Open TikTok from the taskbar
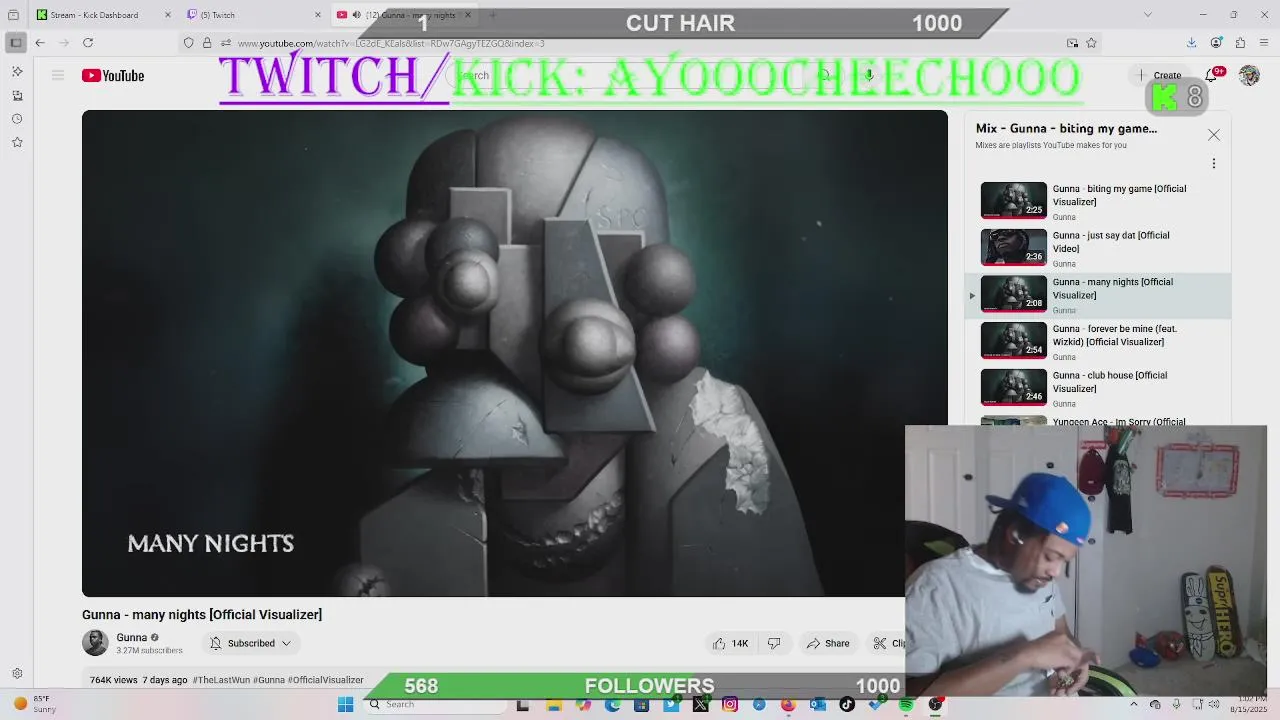This screenshot has height=720, width=1280. pyautogui.click(x=847, y=704)
